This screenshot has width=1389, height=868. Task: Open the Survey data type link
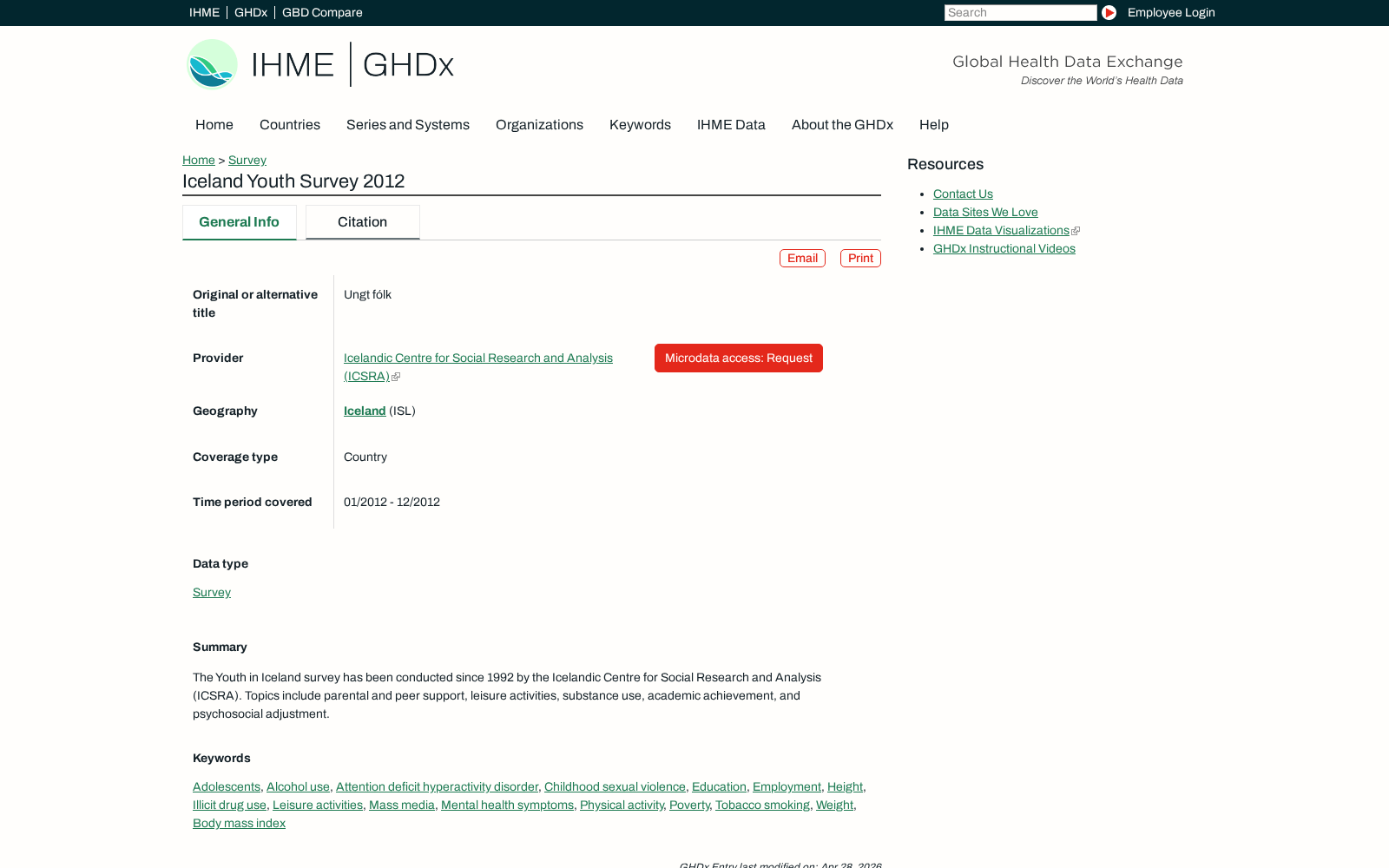pyautogui.click(x=212, y=592)
